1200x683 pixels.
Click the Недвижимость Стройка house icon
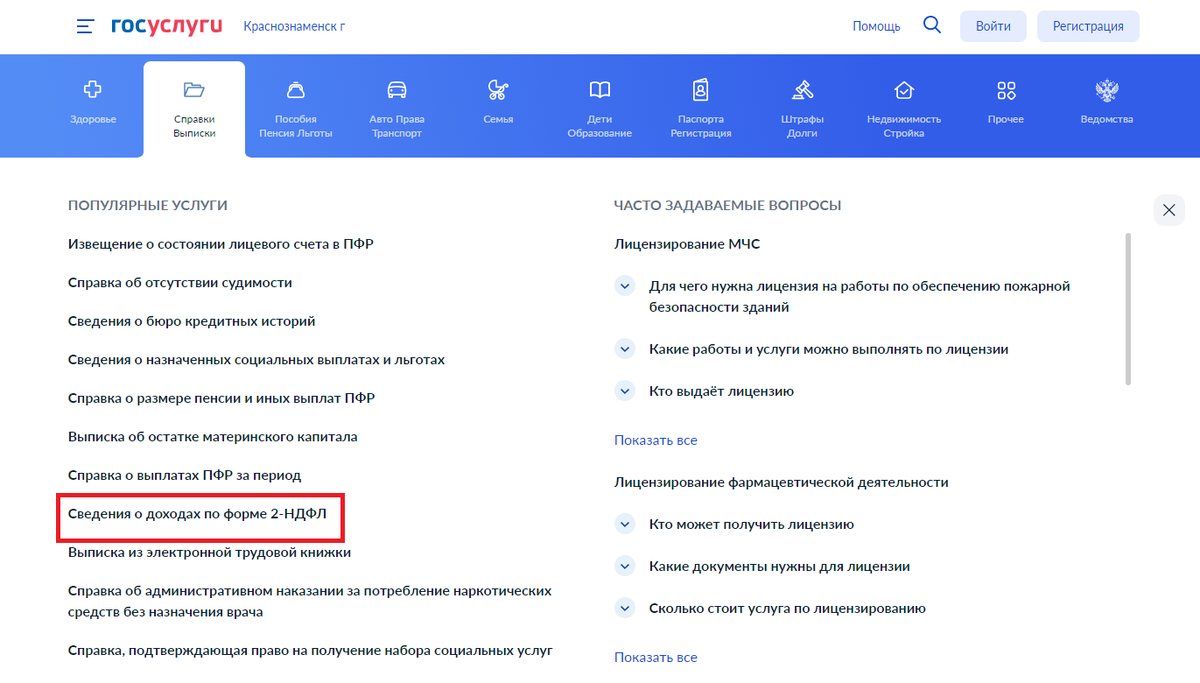(x=903, y=89)
